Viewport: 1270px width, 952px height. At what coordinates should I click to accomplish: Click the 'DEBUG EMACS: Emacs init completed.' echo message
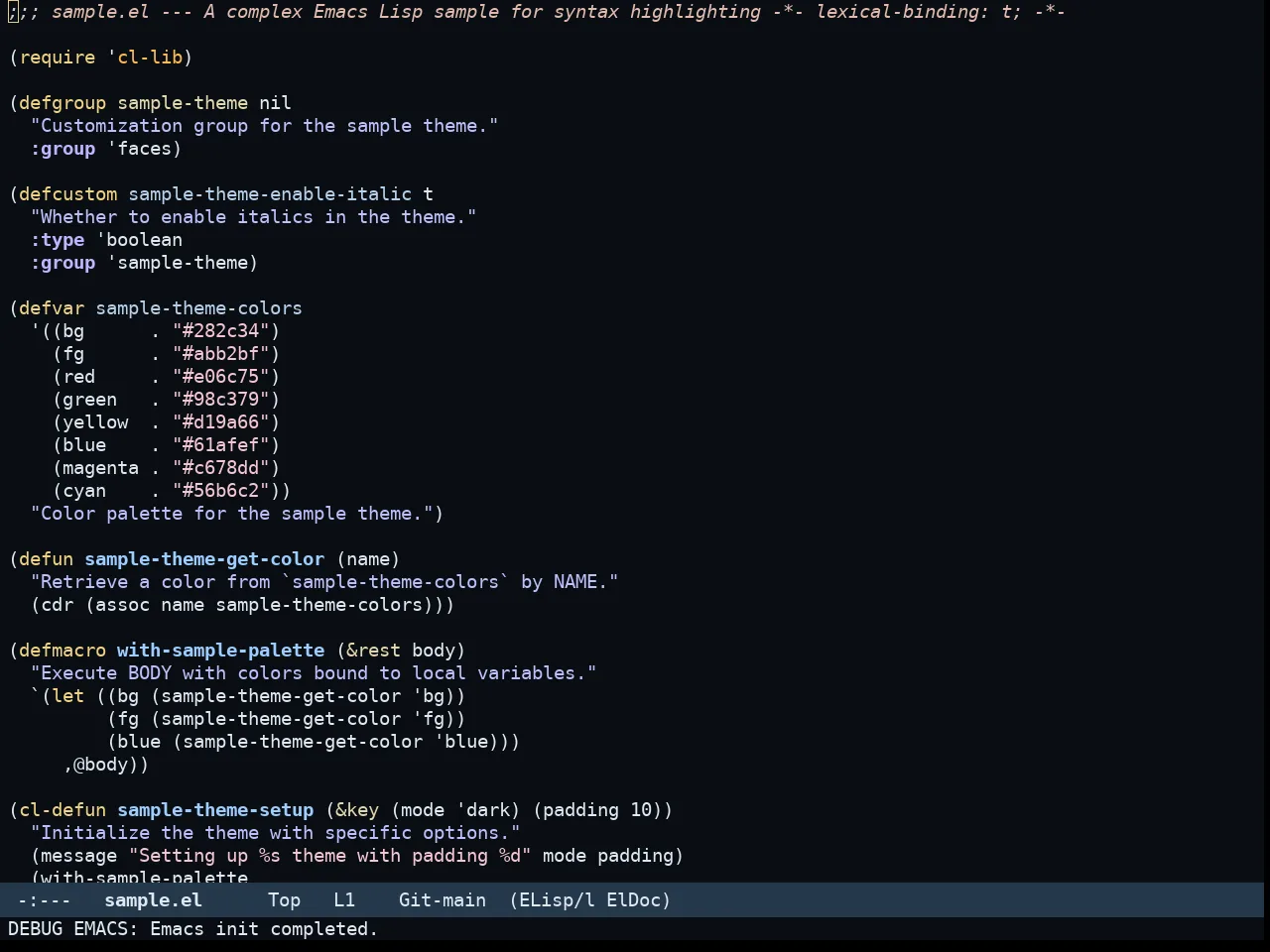[192, 929]
